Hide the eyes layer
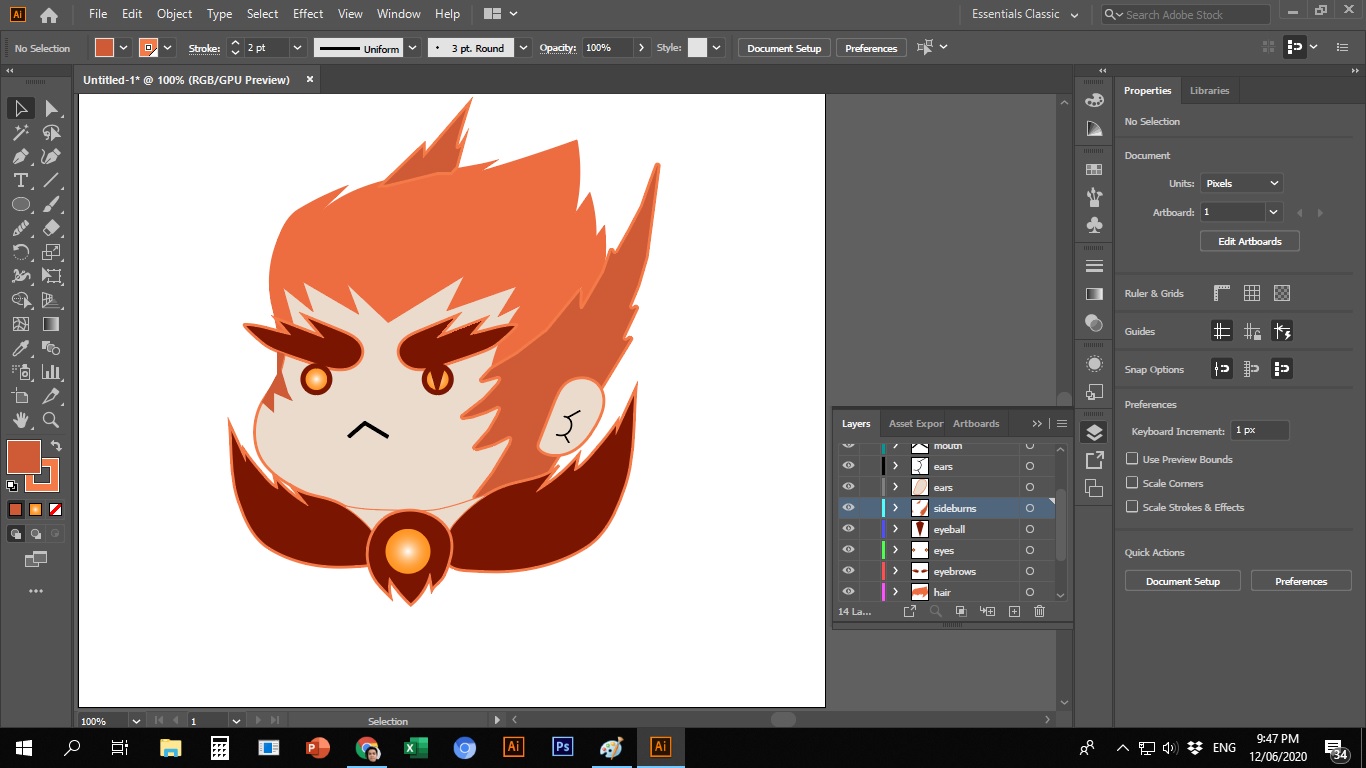The width and height of the screenshot is (1366, 768). (x=848, y=550)
